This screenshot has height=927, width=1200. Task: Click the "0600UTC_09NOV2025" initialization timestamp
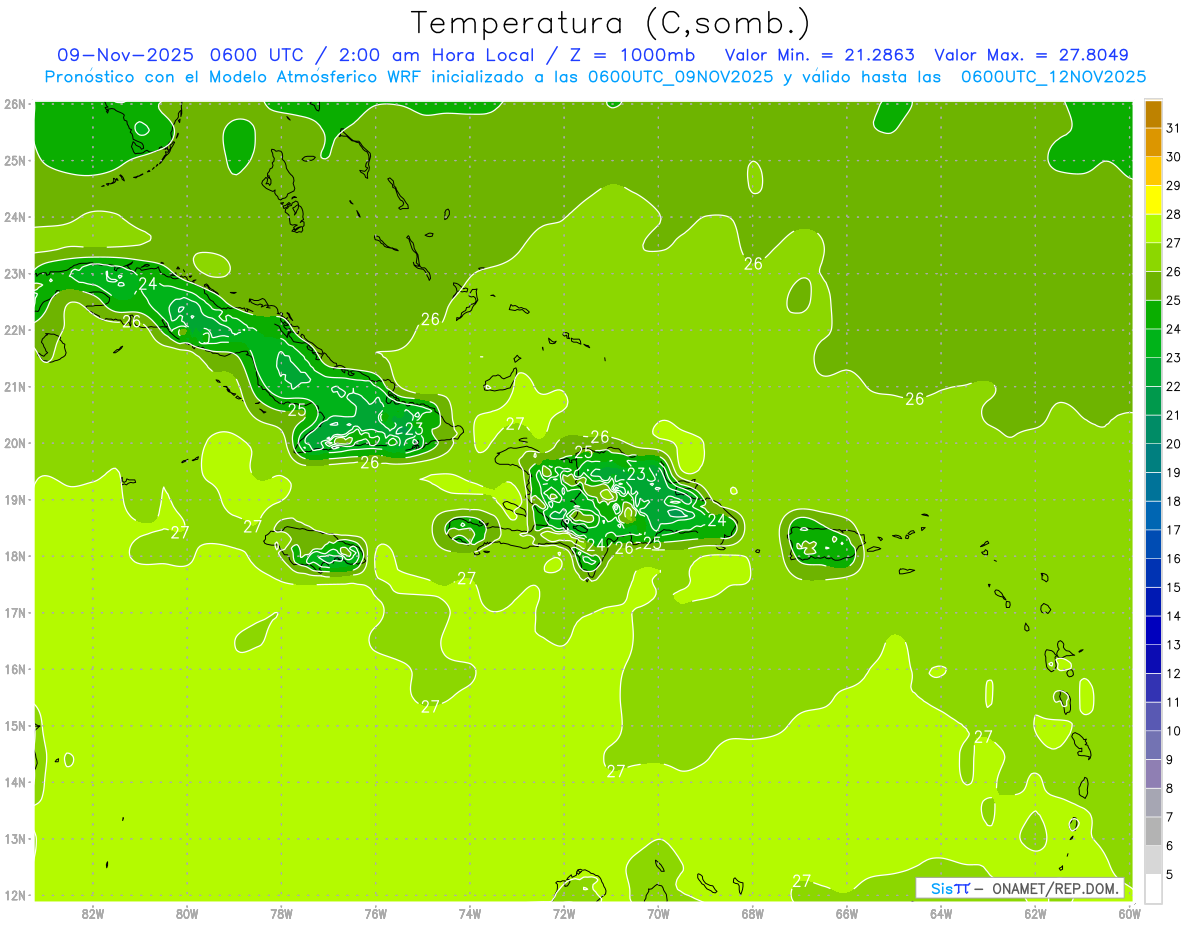coord(680,76)
